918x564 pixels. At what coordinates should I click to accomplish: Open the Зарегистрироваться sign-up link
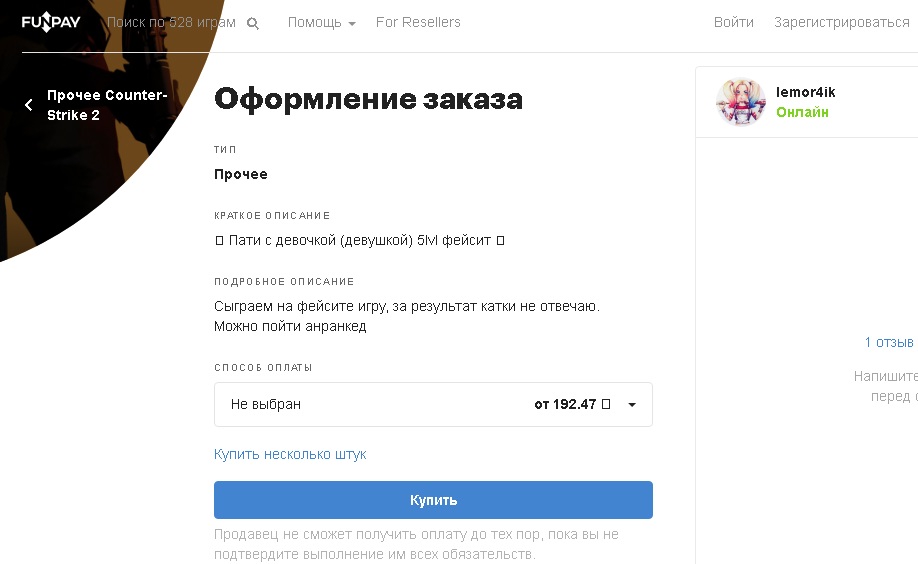[841, 23]
